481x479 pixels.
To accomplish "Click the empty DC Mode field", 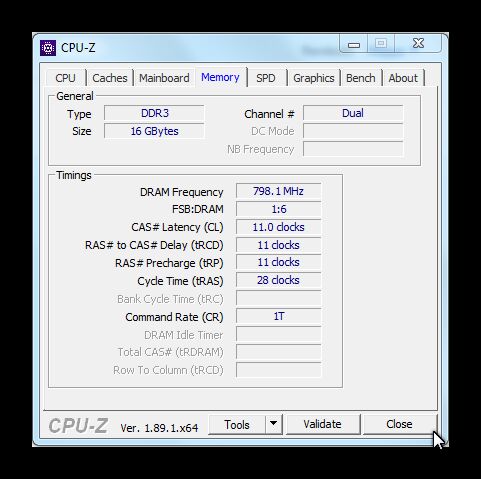I will (353, 131).
